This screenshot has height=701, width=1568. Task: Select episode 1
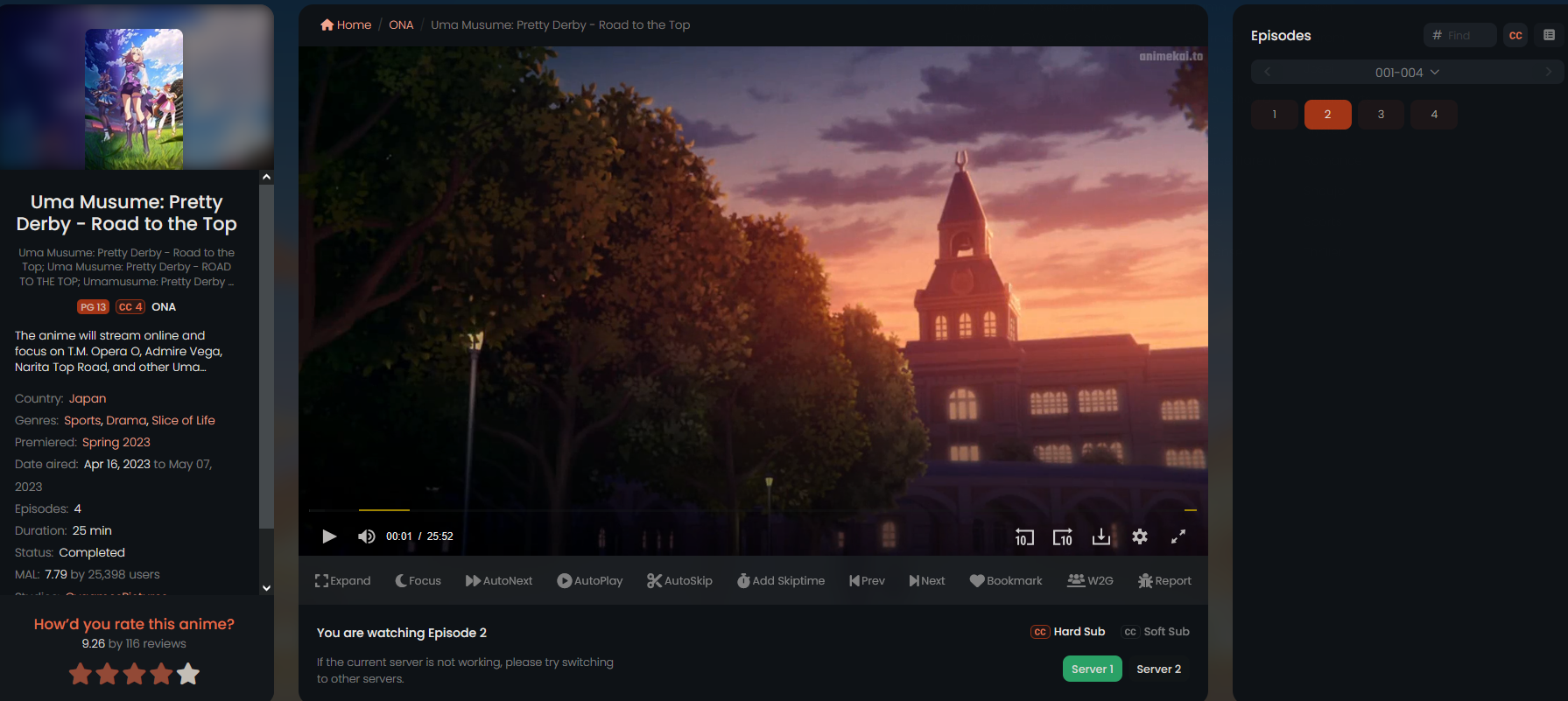pos(1275,115)
